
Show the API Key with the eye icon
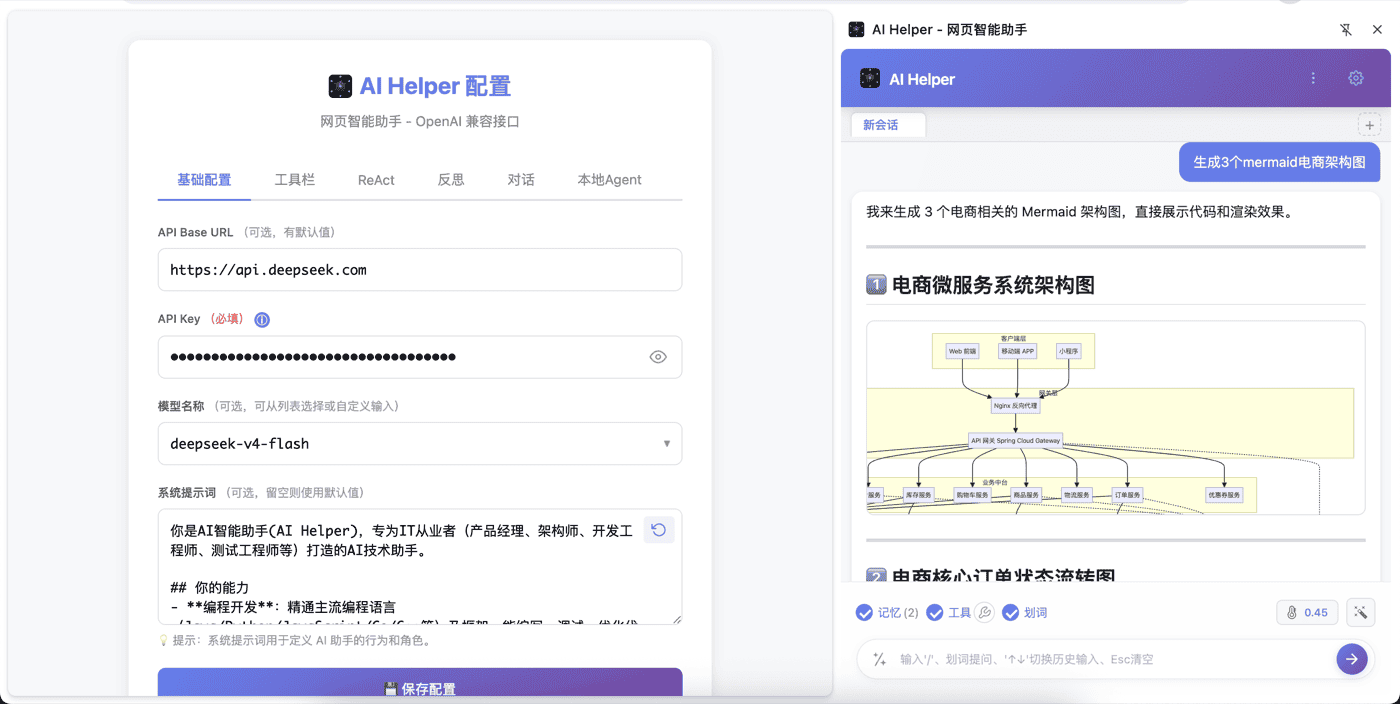click(658, 357)
